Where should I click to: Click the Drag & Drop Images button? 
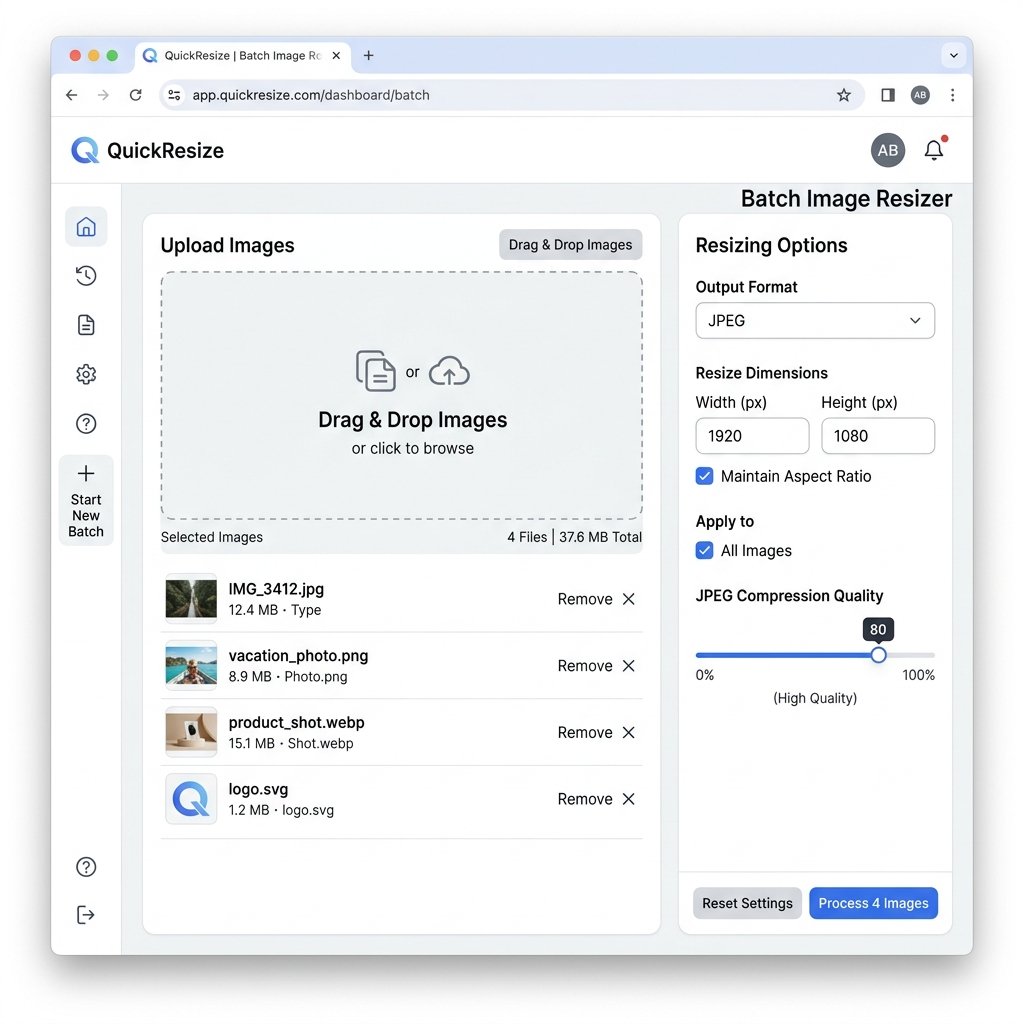570,244
